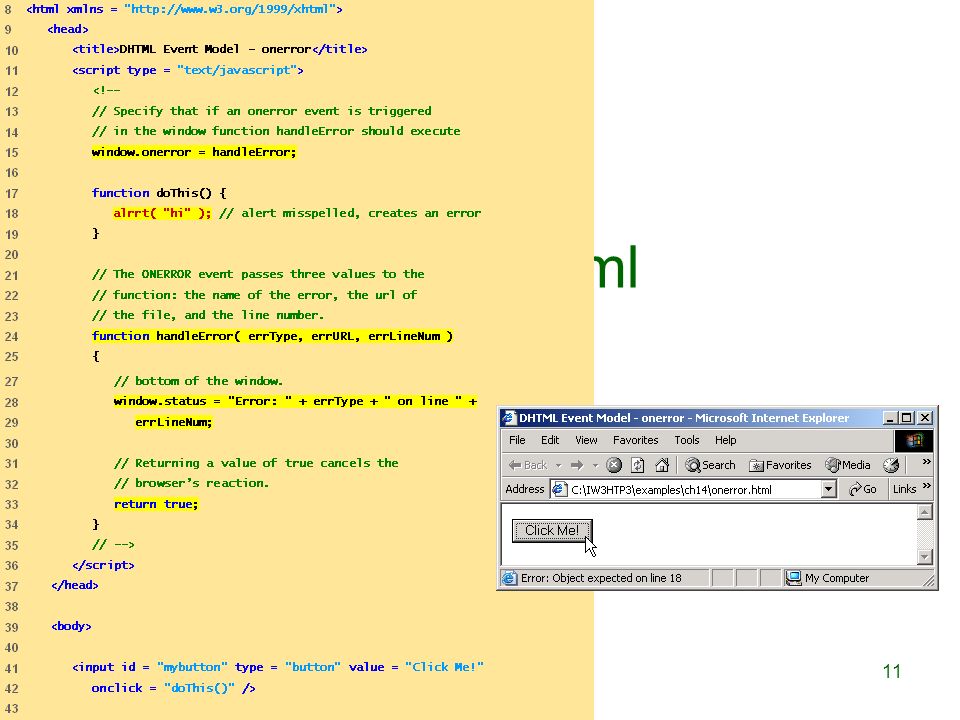The width and height of the screenshot is (960, 720).
Task: Open the File menu
Action: coord(517,440)
